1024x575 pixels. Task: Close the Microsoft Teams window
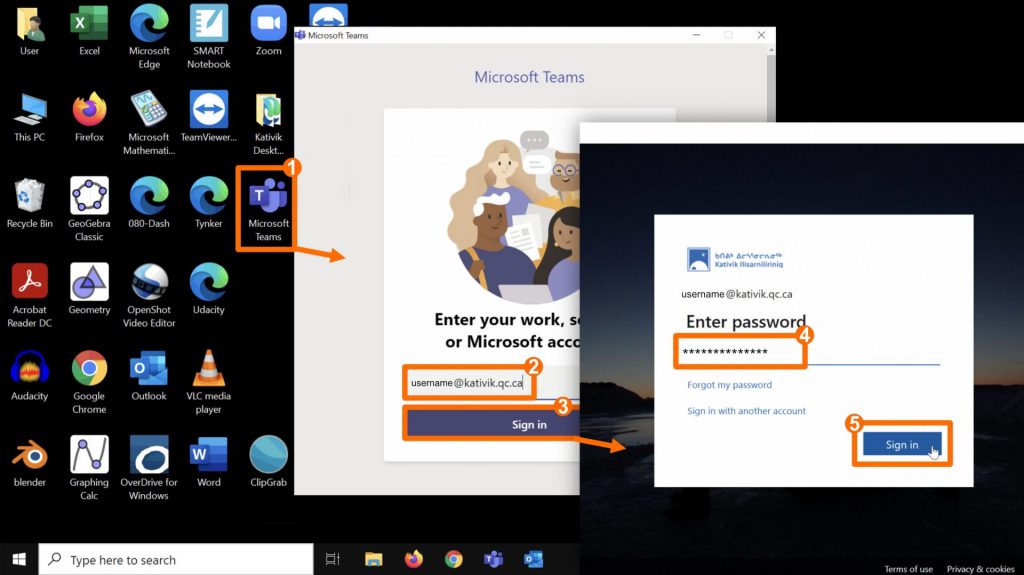761,35
